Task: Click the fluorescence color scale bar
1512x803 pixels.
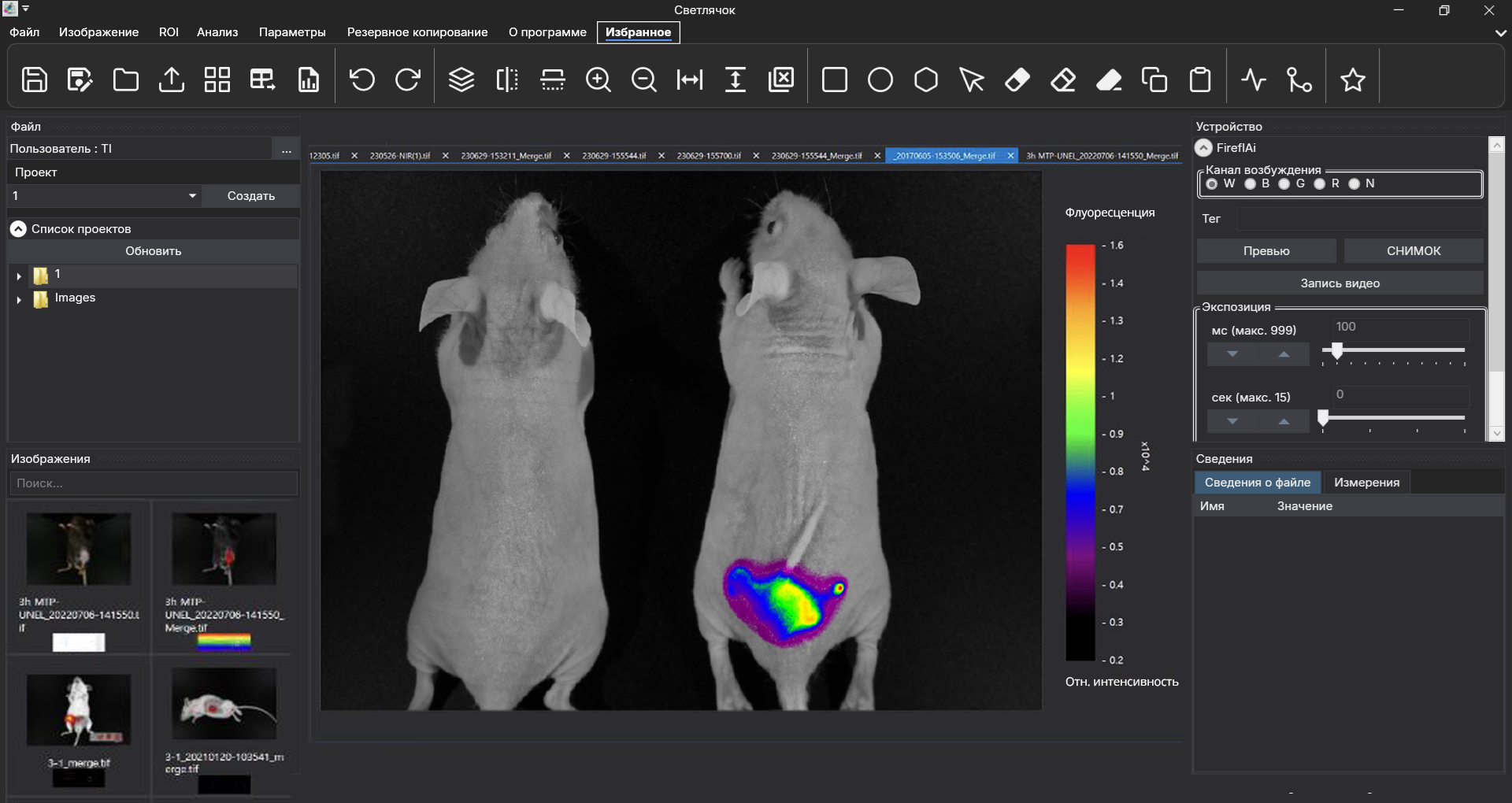Action: pyautogui.click(x=1080, y=453)
